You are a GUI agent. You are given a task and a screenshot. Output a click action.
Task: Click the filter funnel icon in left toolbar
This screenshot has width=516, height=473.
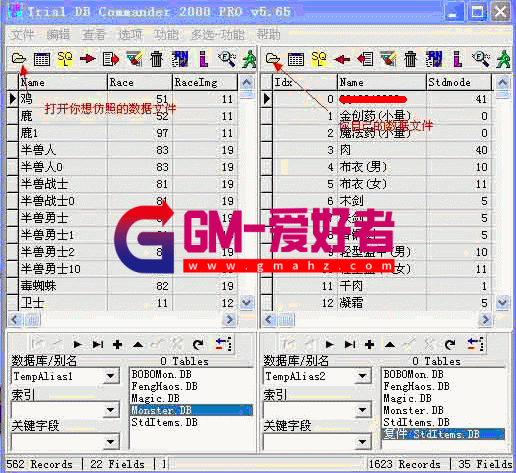134,59
